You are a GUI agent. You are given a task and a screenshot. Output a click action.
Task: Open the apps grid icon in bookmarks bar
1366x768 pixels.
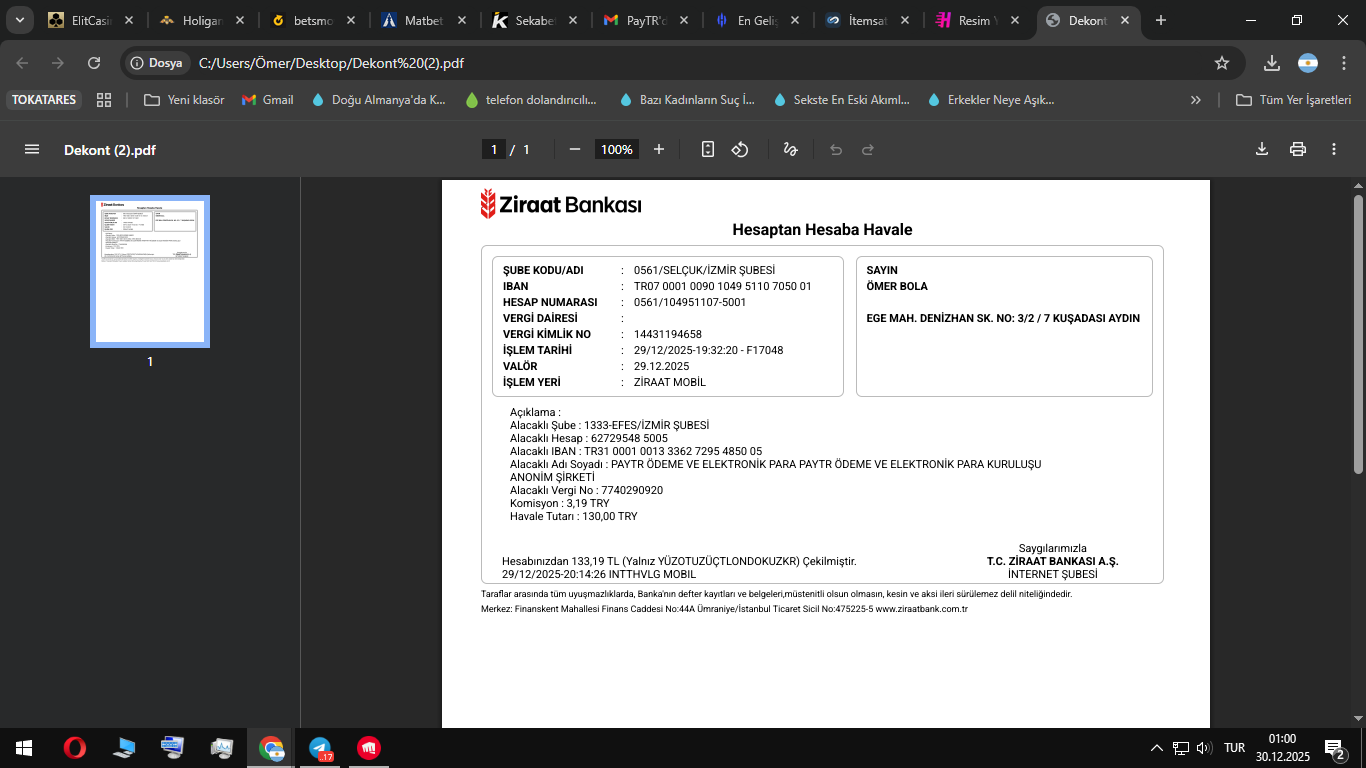click(x=104, y=100)
